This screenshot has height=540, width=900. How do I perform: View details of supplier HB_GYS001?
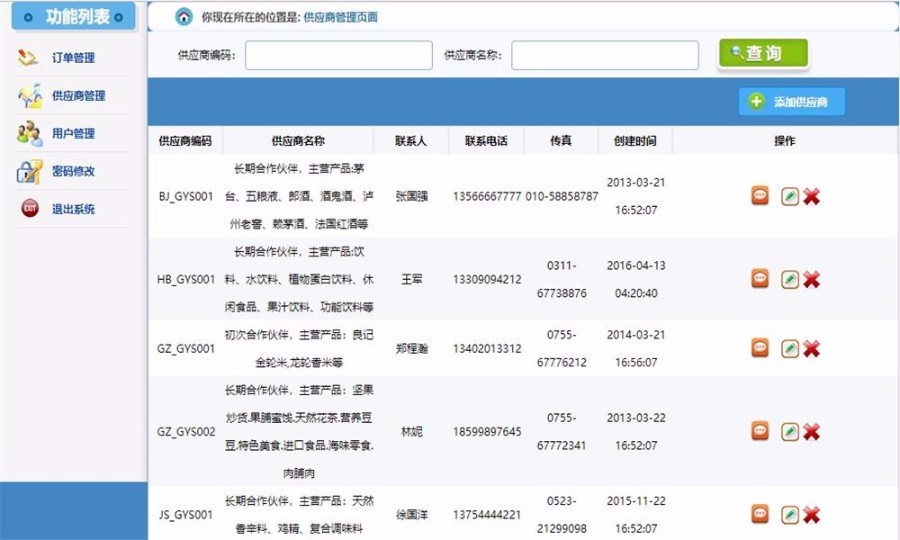(760, 279)
